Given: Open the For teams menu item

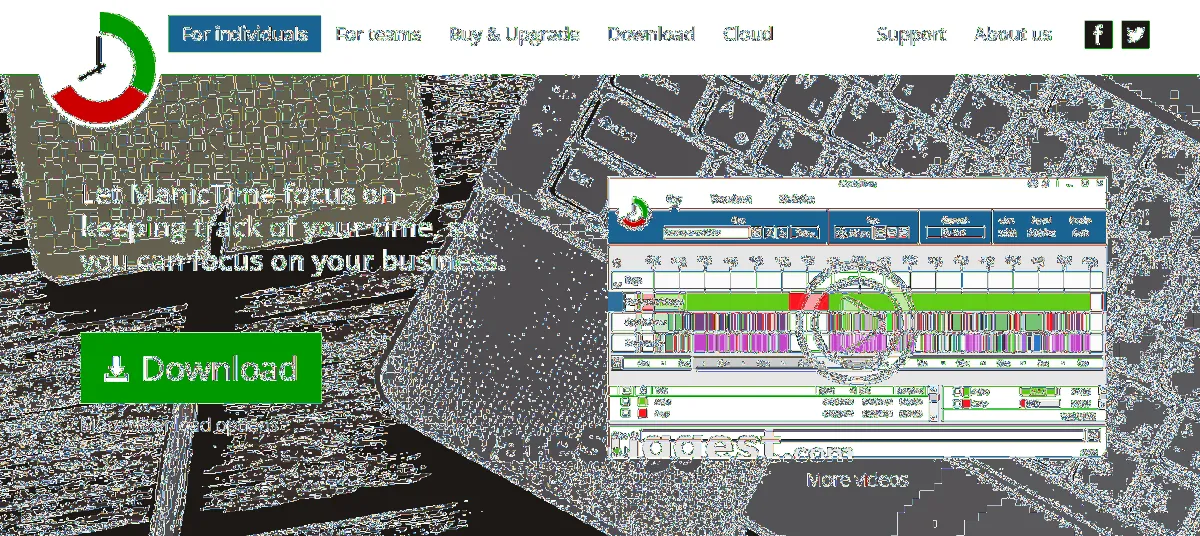Looking at the screenshot, I should tap(378, 34).
